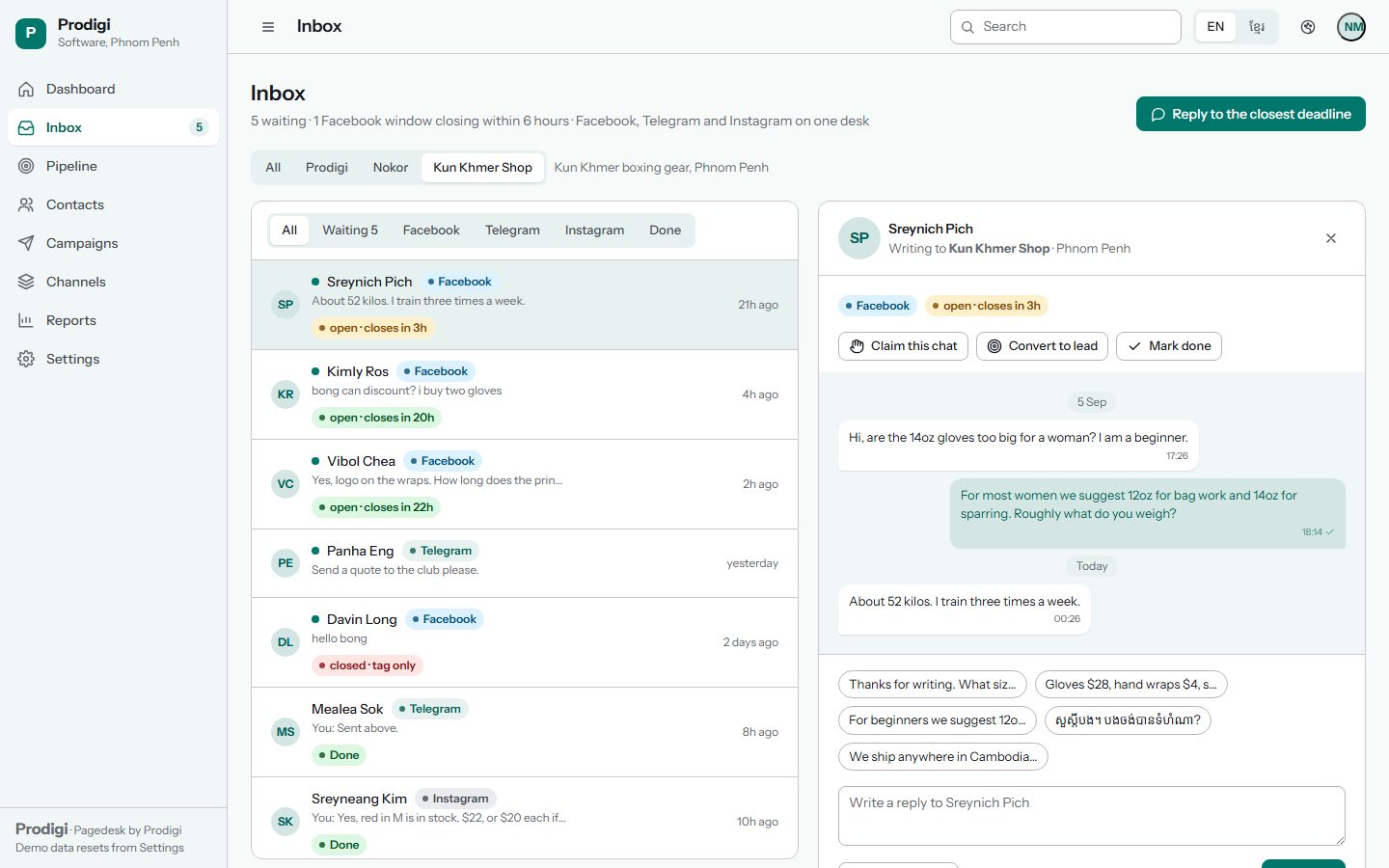Show Done conversations filter

tap(665, 231)
